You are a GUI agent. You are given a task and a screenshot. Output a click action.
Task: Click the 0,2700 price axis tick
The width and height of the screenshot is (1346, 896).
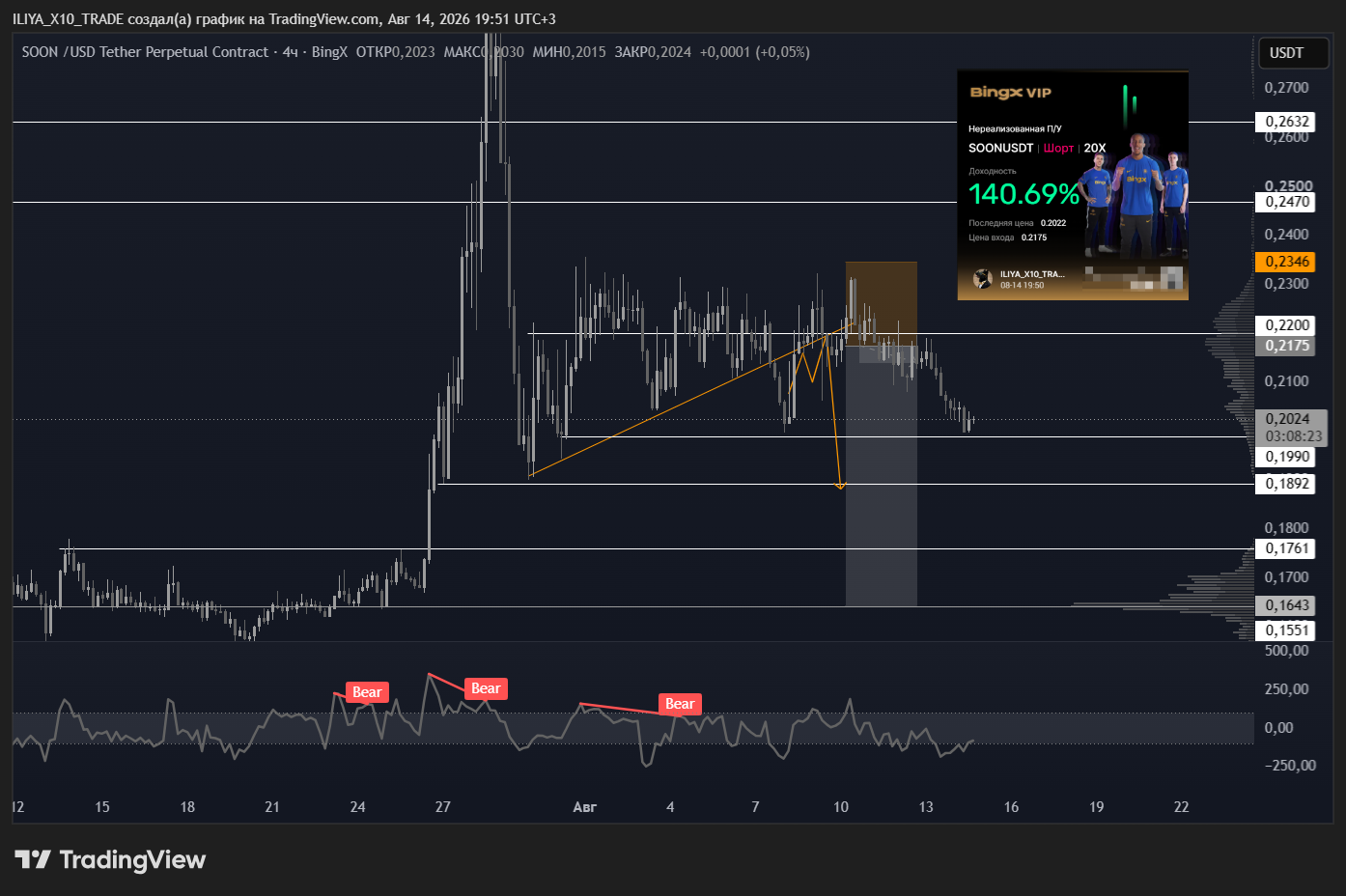tap(1287, 88)
